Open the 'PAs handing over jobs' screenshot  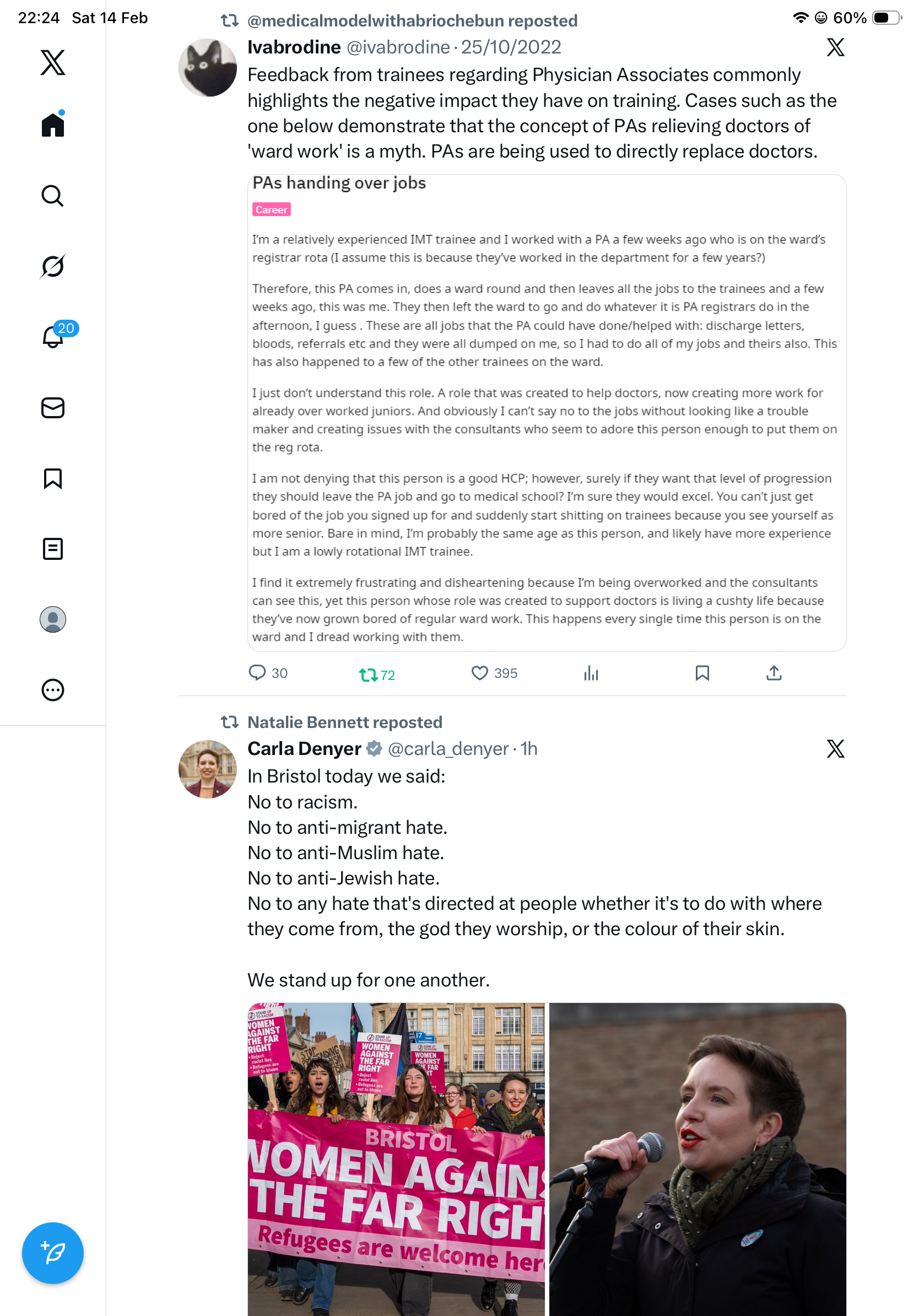[547, 413]
